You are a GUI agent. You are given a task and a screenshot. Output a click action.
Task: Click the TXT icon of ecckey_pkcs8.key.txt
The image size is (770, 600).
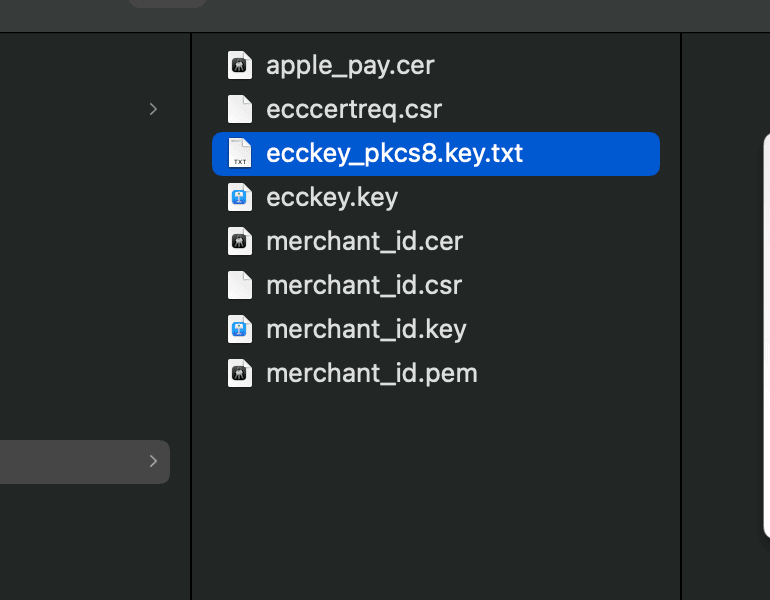click(240, 153)
